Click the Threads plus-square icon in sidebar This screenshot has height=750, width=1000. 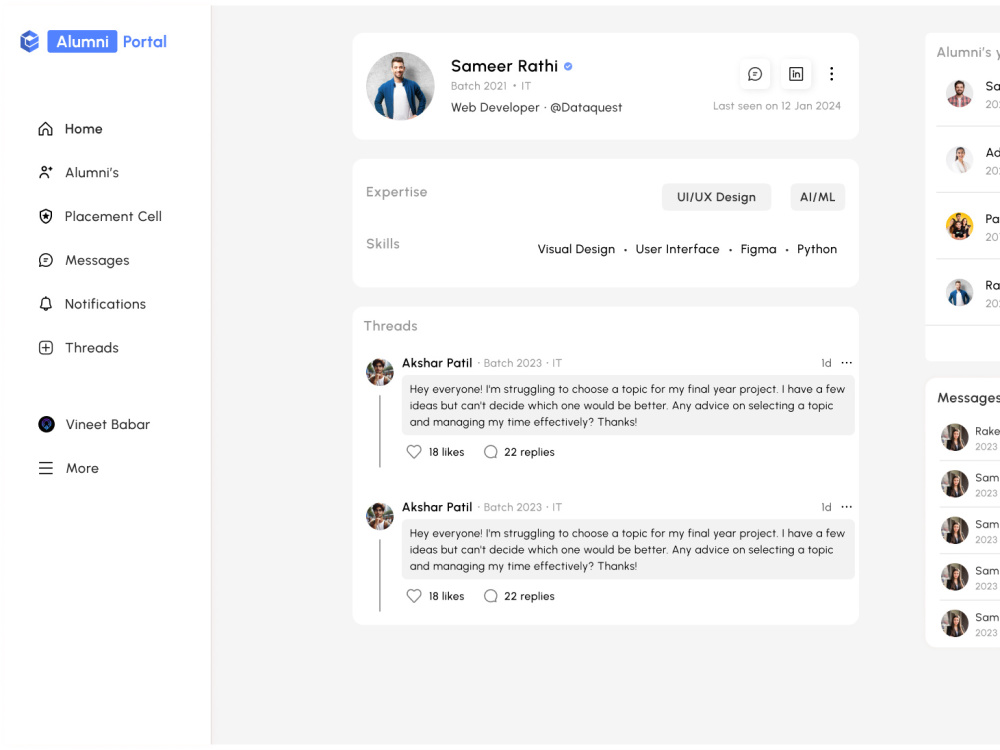point(45,348)
